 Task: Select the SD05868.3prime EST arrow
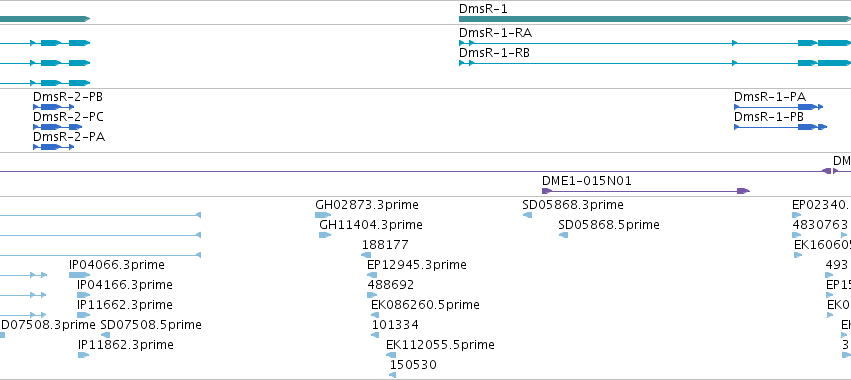click(528, 215)
